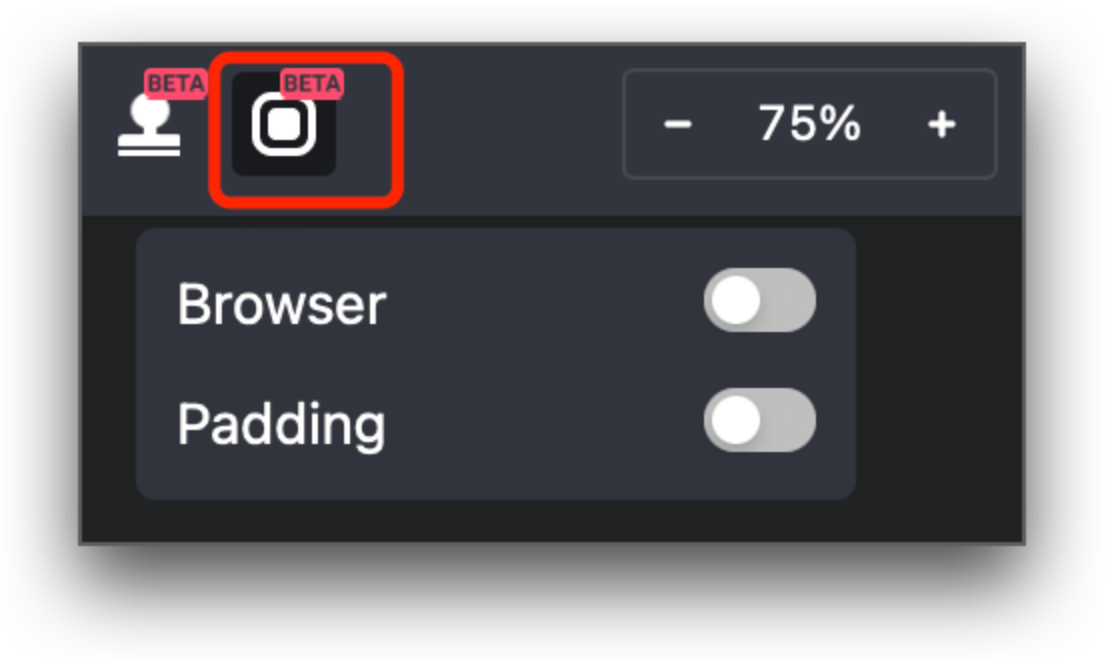Click the zoom control box border
The image size is (1108, 664).
pos(810,70)
